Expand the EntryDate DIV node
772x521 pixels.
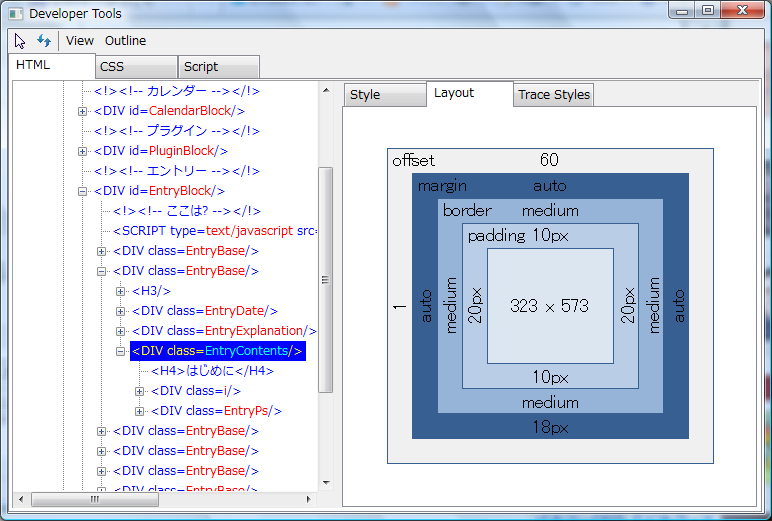[x=120, y=311]
